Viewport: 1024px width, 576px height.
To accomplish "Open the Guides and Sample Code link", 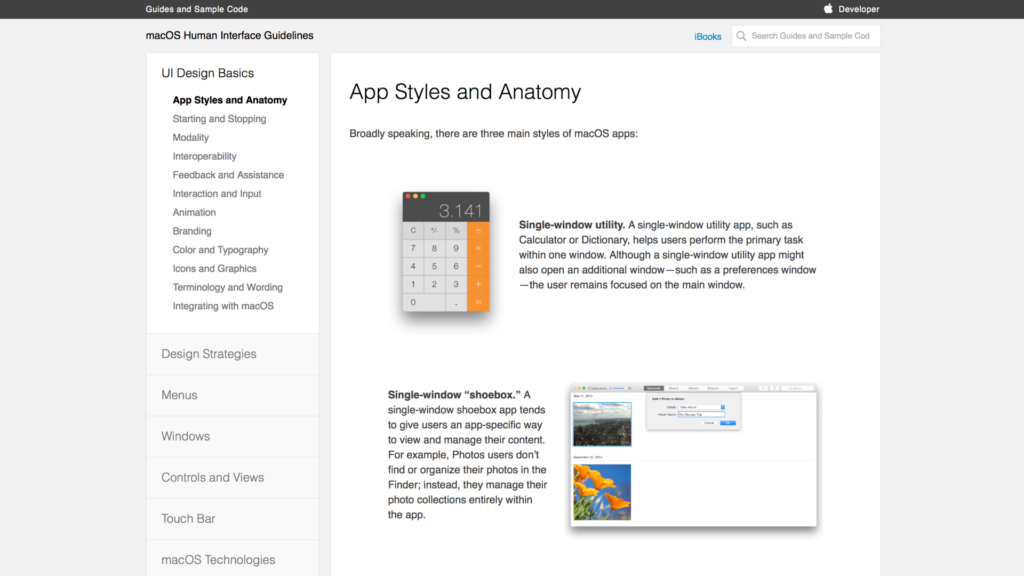I will click(197, 9).
